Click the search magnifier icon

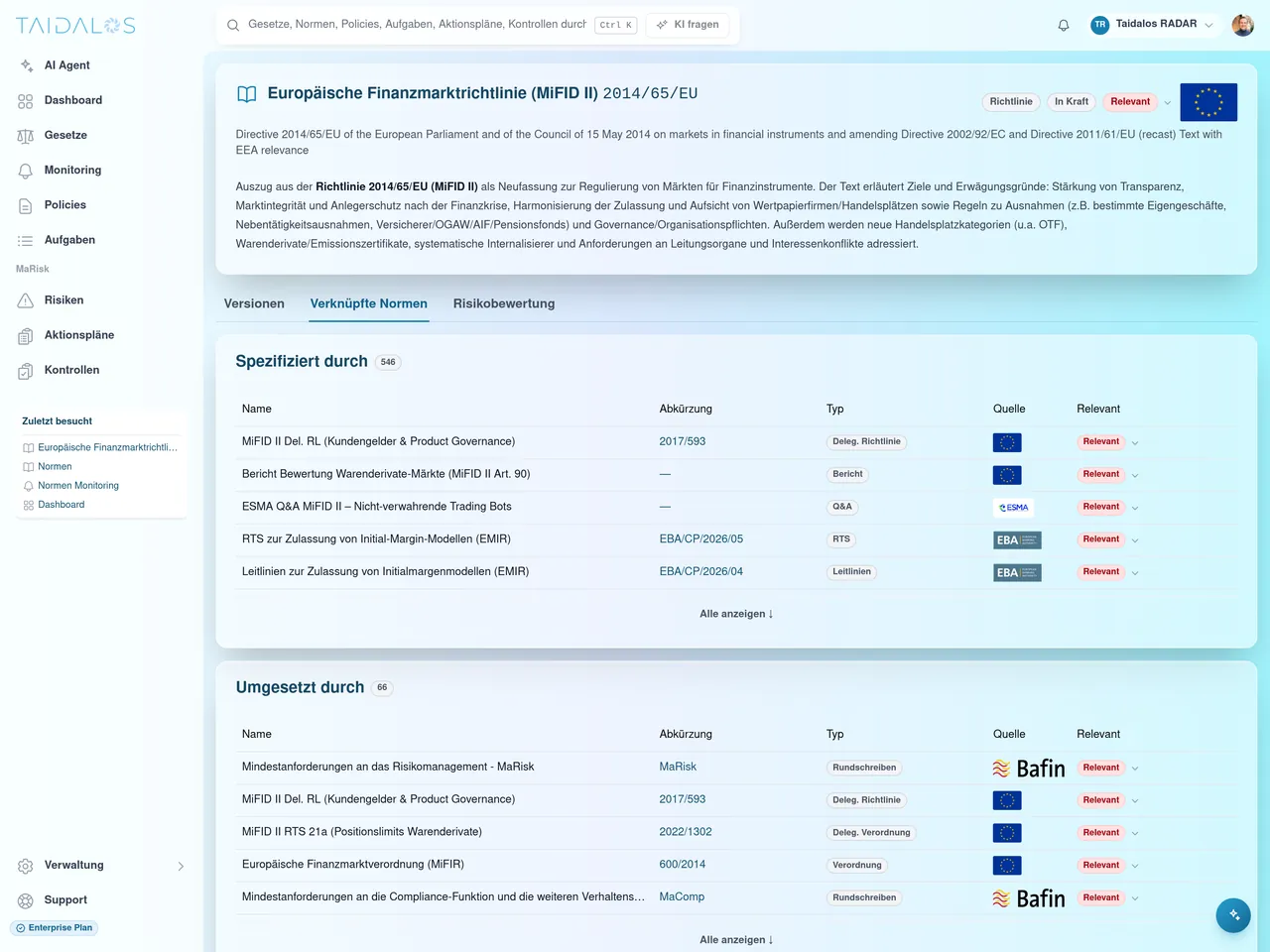click(x=233, y=25)
